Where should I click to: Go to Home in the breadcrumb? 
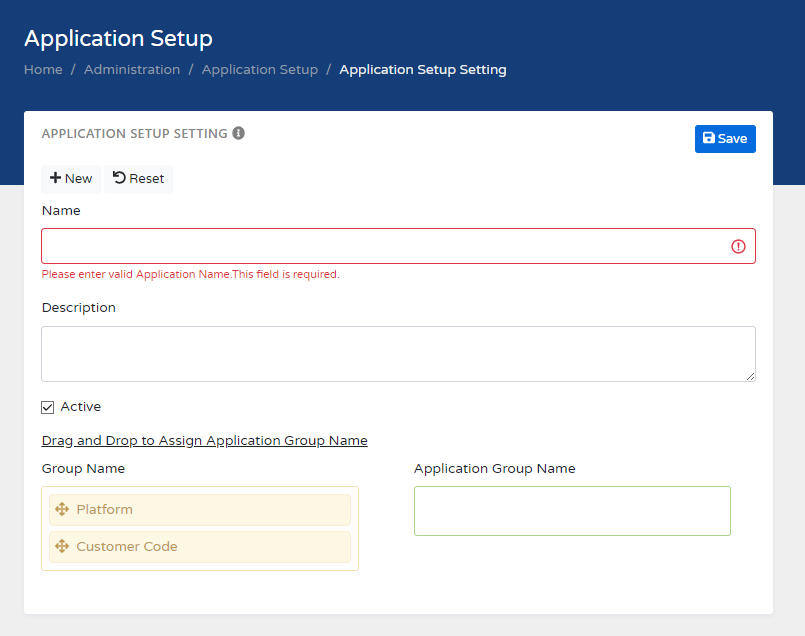[43, 70]
